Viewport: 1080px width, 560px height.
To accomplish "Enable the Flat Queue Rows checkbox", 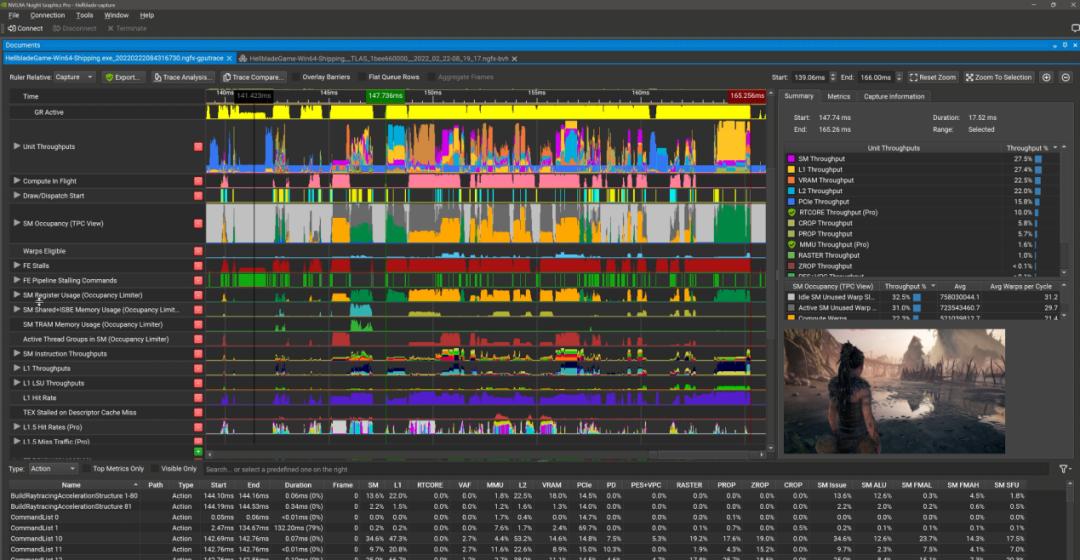I will pyautogui.click(x=362, y=77).
